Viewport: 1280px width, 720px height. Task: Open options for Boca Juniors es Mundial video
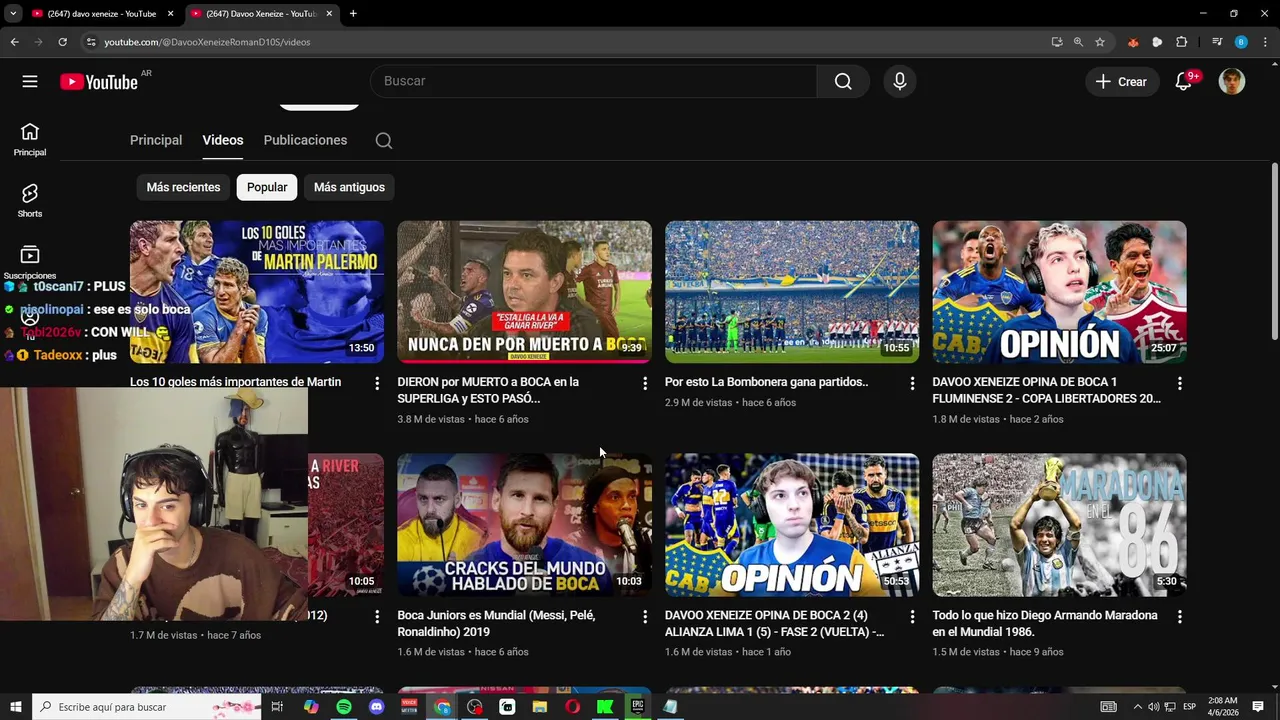645,617
